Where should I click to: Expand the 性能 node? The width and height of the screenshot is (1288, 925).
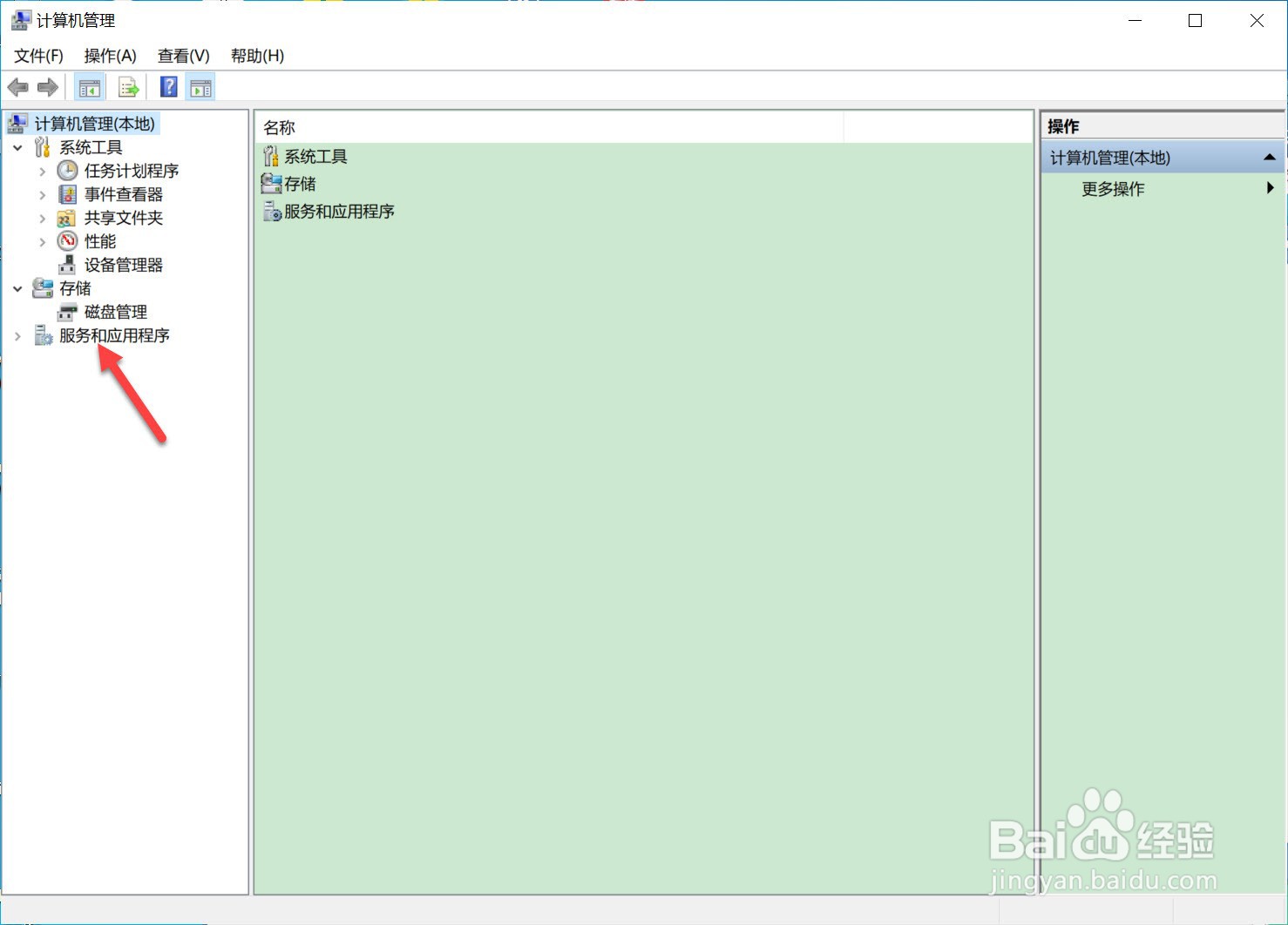coord(42,242)
